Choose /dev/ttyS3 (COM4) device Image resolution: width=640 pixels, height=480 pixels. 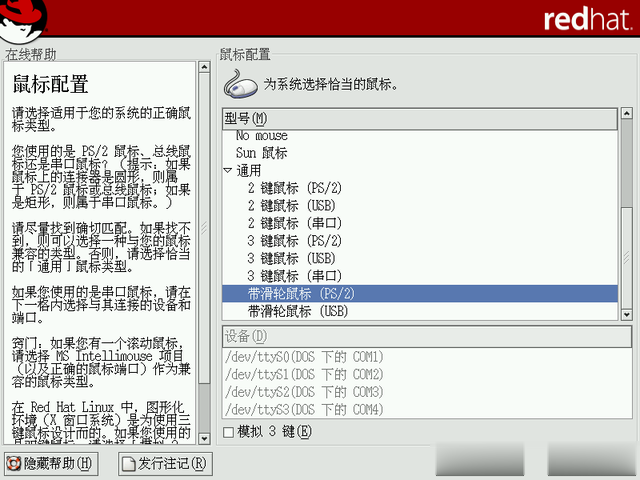427,409
